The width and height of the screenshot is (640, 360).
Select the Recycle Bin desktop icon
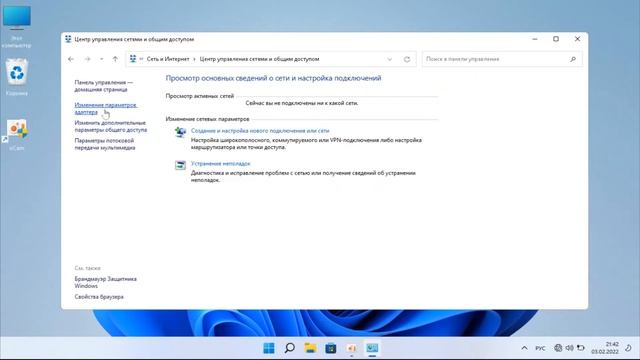pyautogui.click(x=17, y=77)
